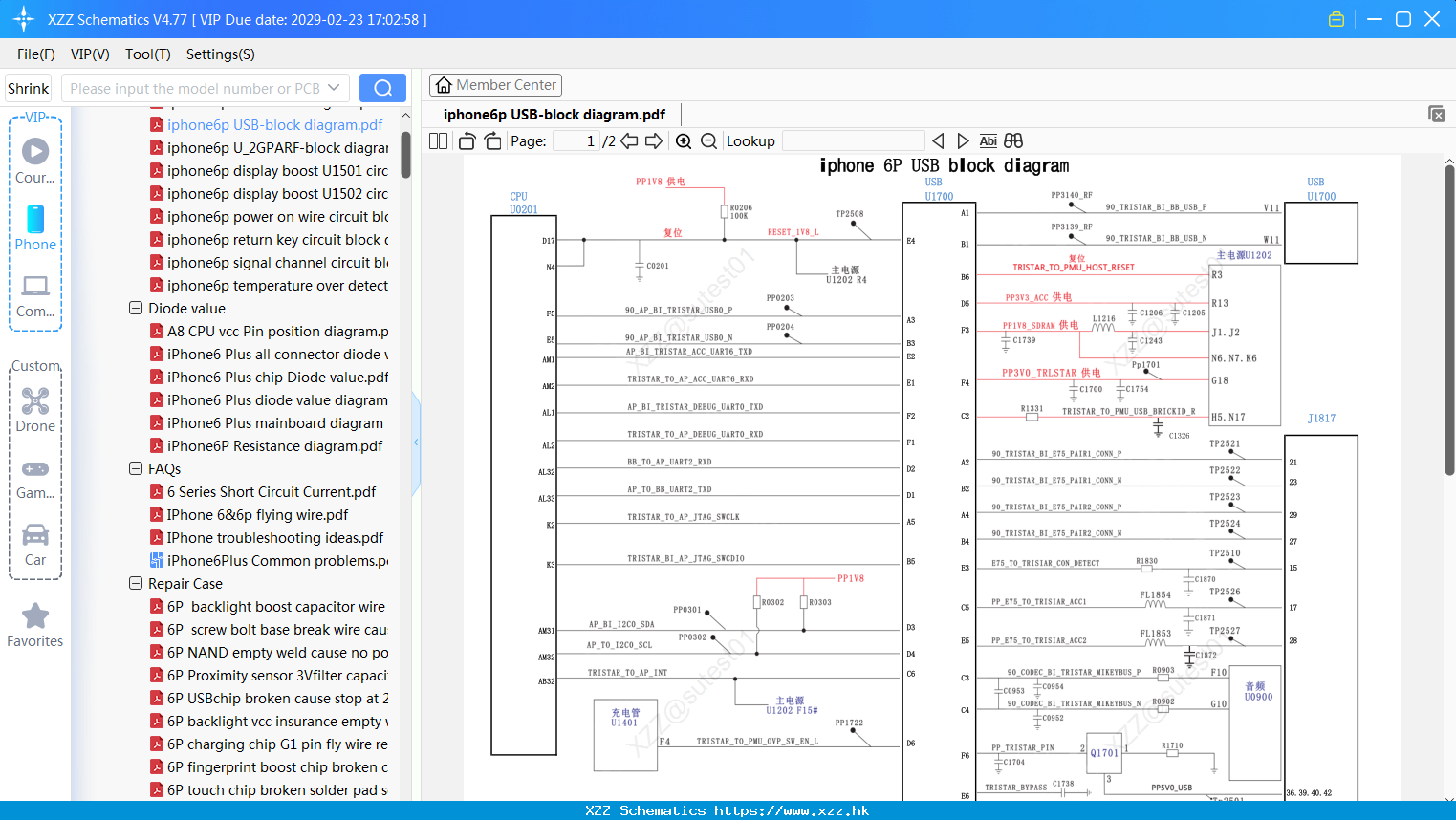This screenshot has width=1456, height=820.
Task: Select the Phone category icon
Action: pos(35,227)
